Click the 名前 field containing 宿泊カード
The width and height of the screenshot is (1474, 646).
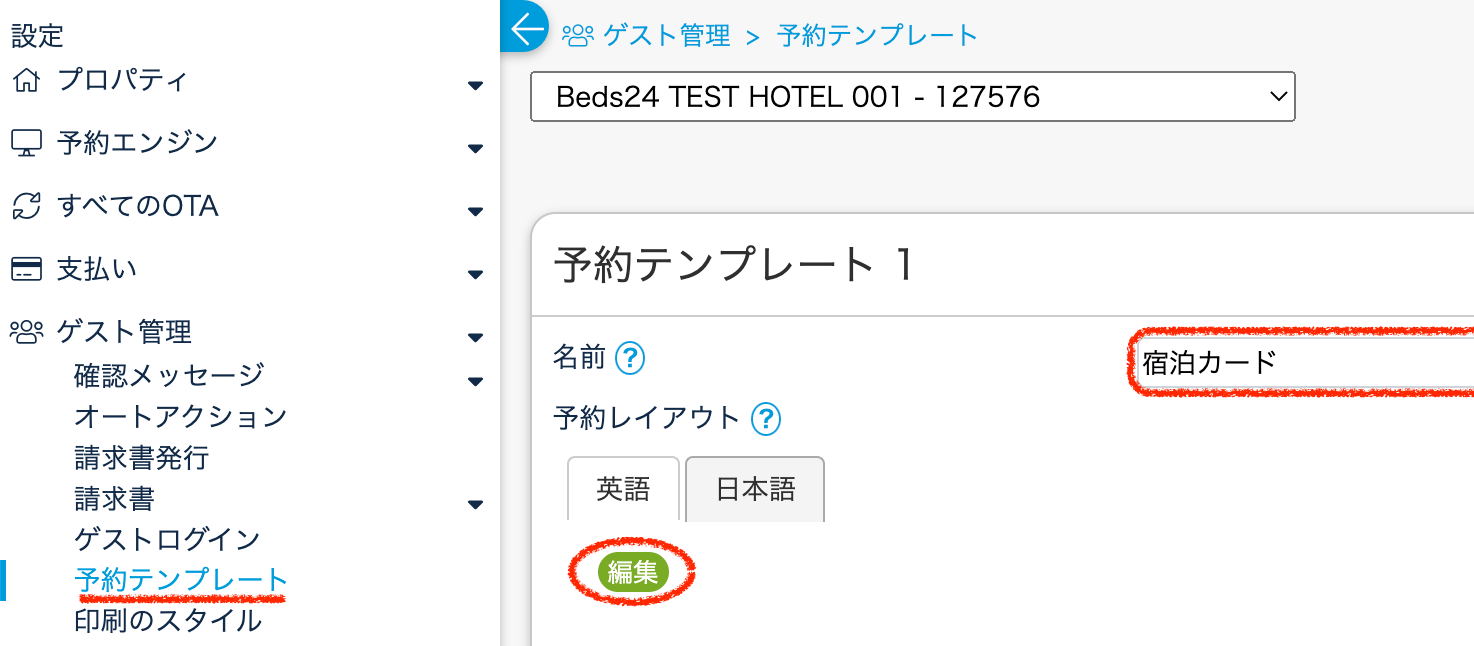1300,362
